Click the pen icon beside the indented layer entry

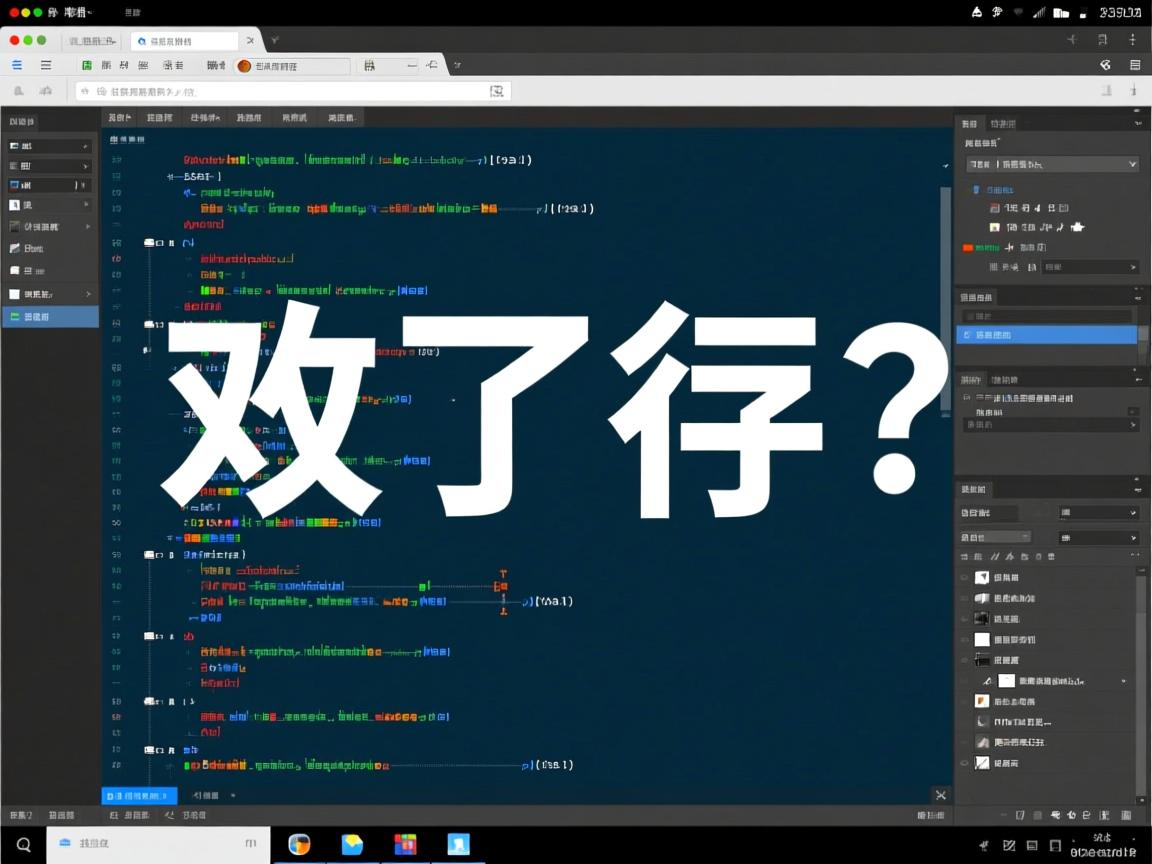(x=987, y=679)
